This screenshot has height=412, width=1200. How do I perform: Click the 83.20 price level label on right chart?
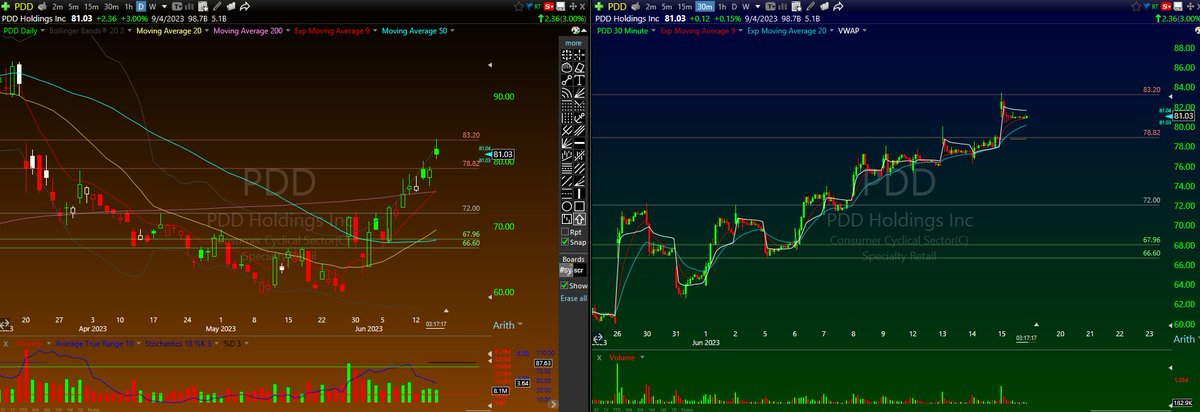[1150, 89]
